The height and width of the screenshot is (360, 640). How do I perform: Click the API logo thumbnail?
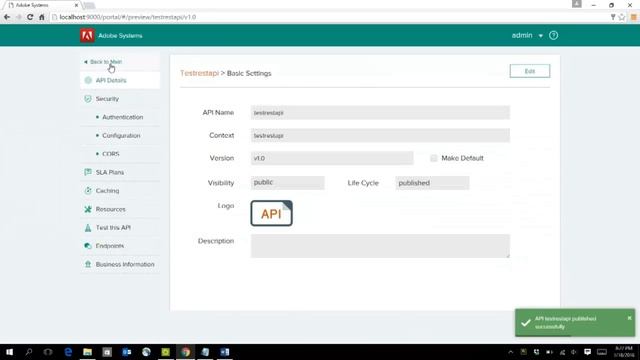[271, 213]
